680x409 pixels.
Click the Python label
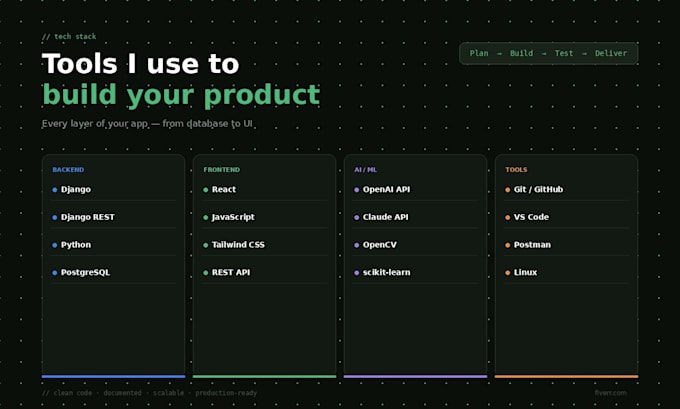click(x=76, y=245)
